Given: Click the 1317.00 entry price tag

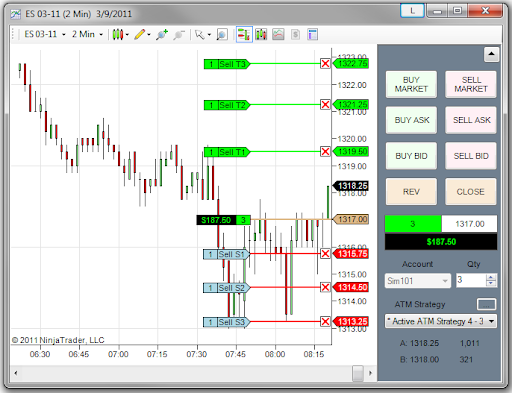Looking at the screenshot, I should (x=351, y=219).
